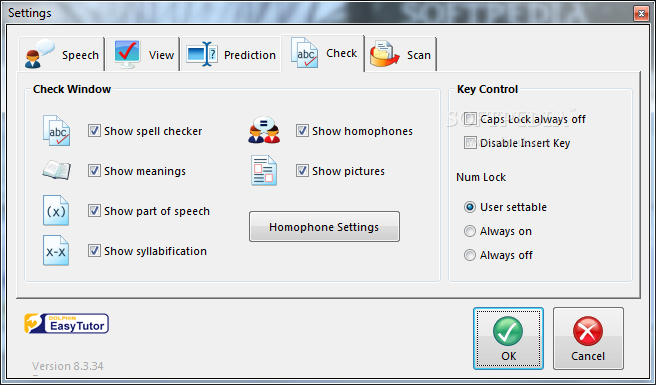Select User settable Num Lock option
This screenshot has width=656, height=385.
click(x=470, y=207)
